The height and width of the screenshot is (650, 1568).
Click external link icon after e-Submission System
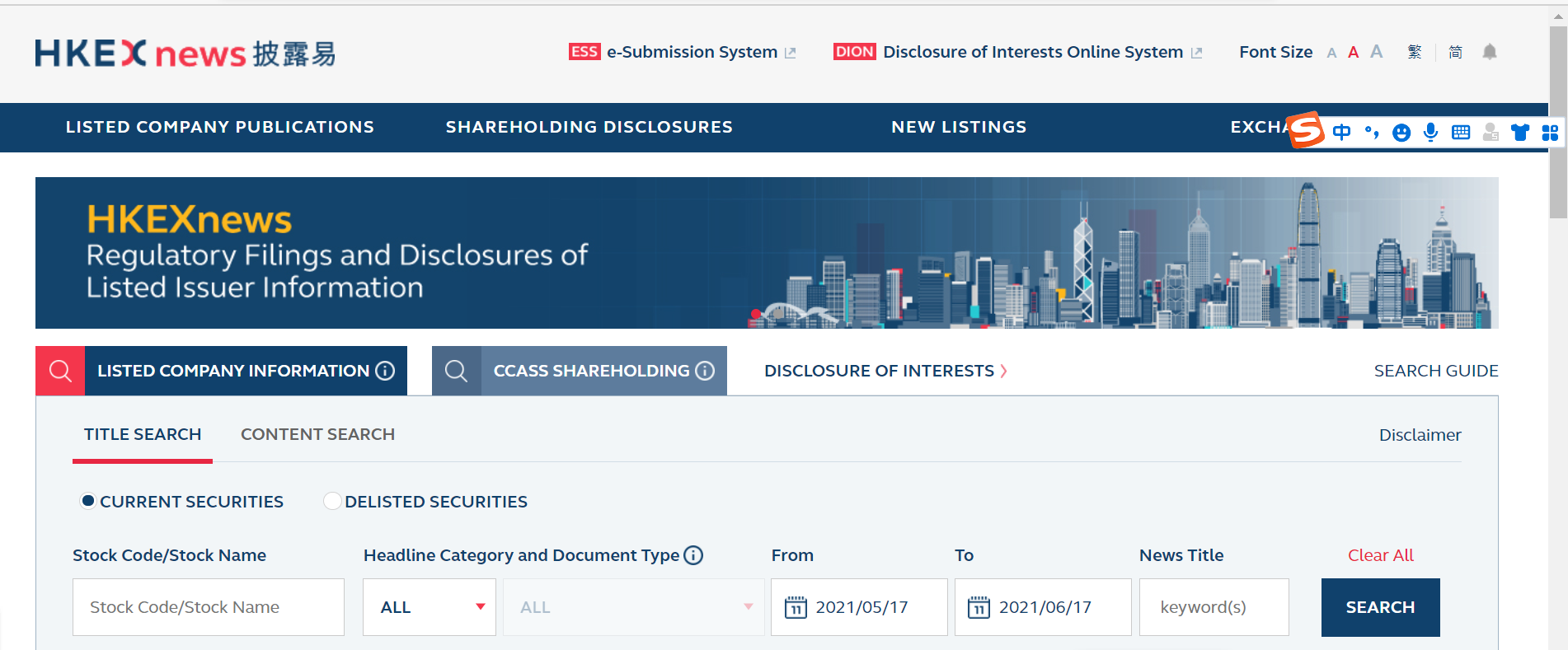pyautogui.click(x=790, y=53)
